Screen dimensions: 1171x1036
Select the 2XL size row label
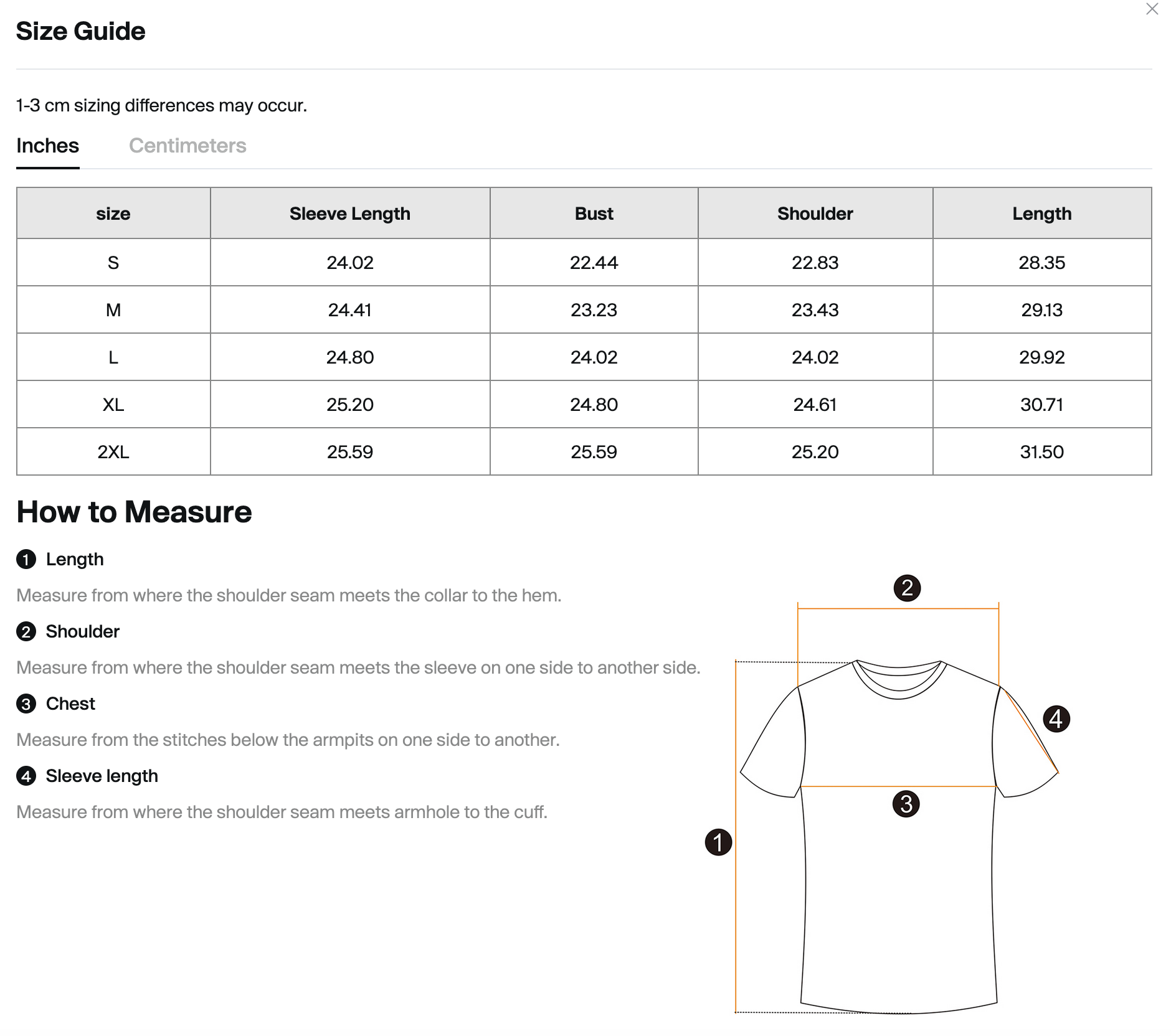coord(113,452)
